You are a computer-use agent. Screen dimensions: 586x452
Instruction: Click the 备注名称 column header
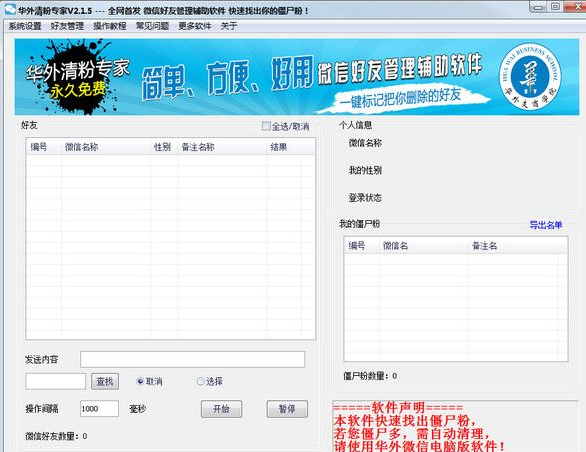tap(222, 147)
